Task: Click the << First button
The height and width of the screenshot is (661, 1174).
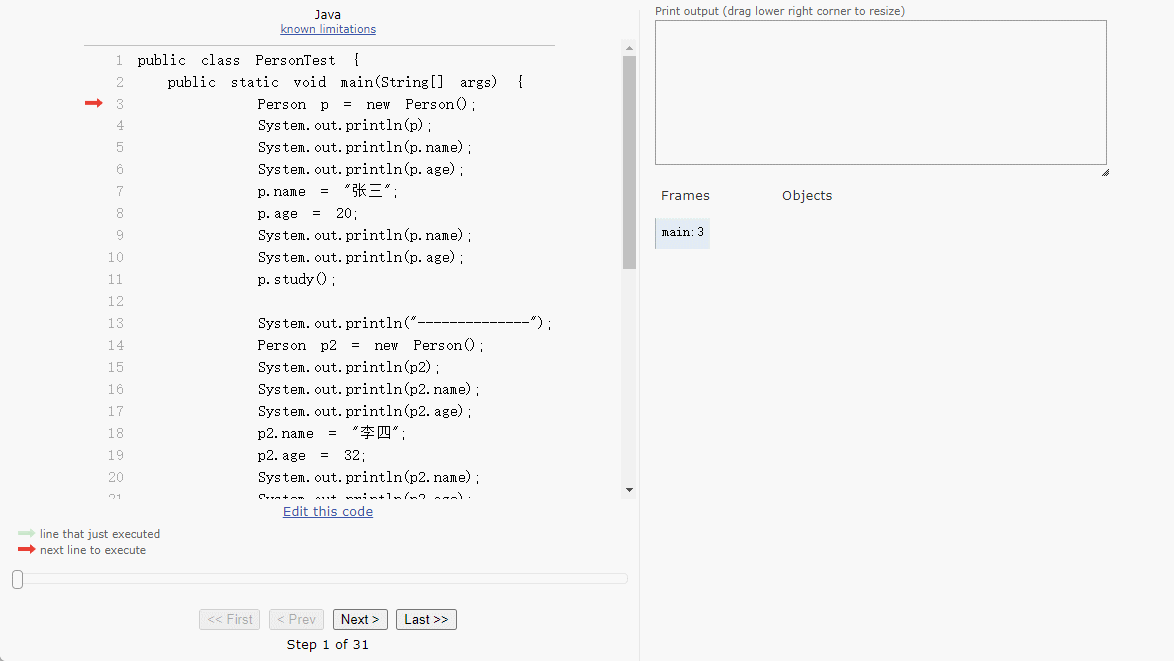Action: 229,619
